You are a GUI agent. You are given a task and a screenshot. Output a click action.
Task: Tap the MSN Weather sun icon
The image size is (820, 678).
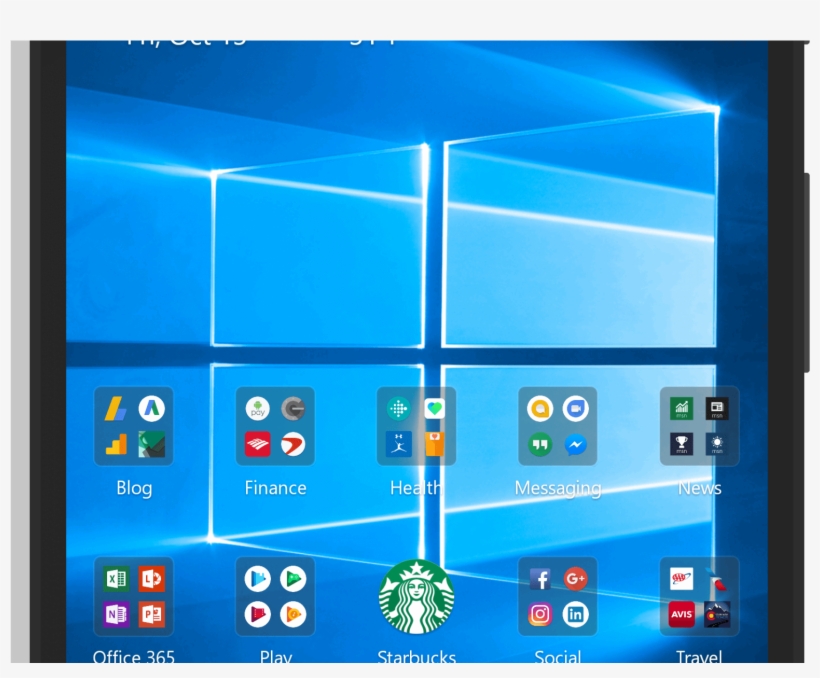coord(717,444)
